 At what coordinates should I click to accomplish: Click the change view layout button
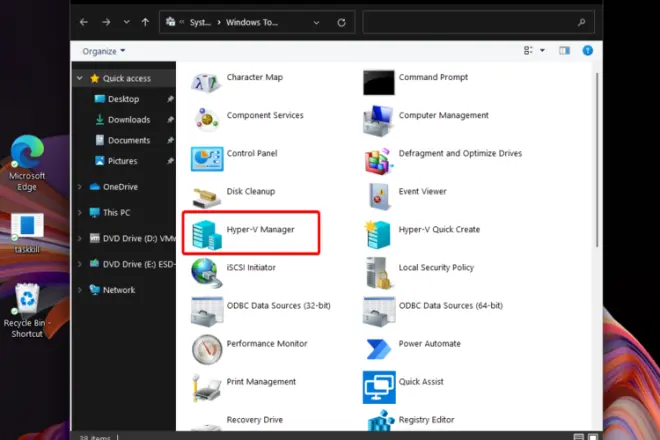tap(528, 51)
